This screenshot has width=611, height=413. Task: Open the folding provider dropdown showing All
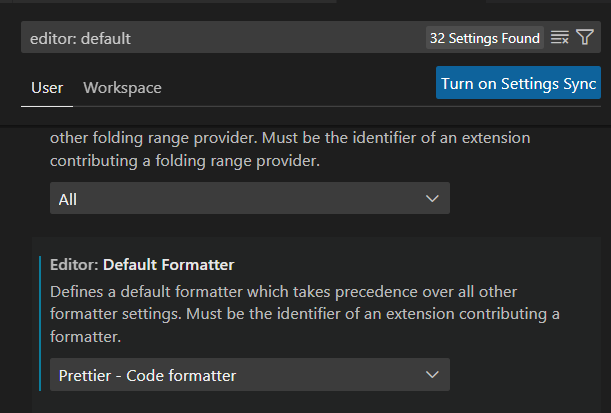[x=250, y=198]
